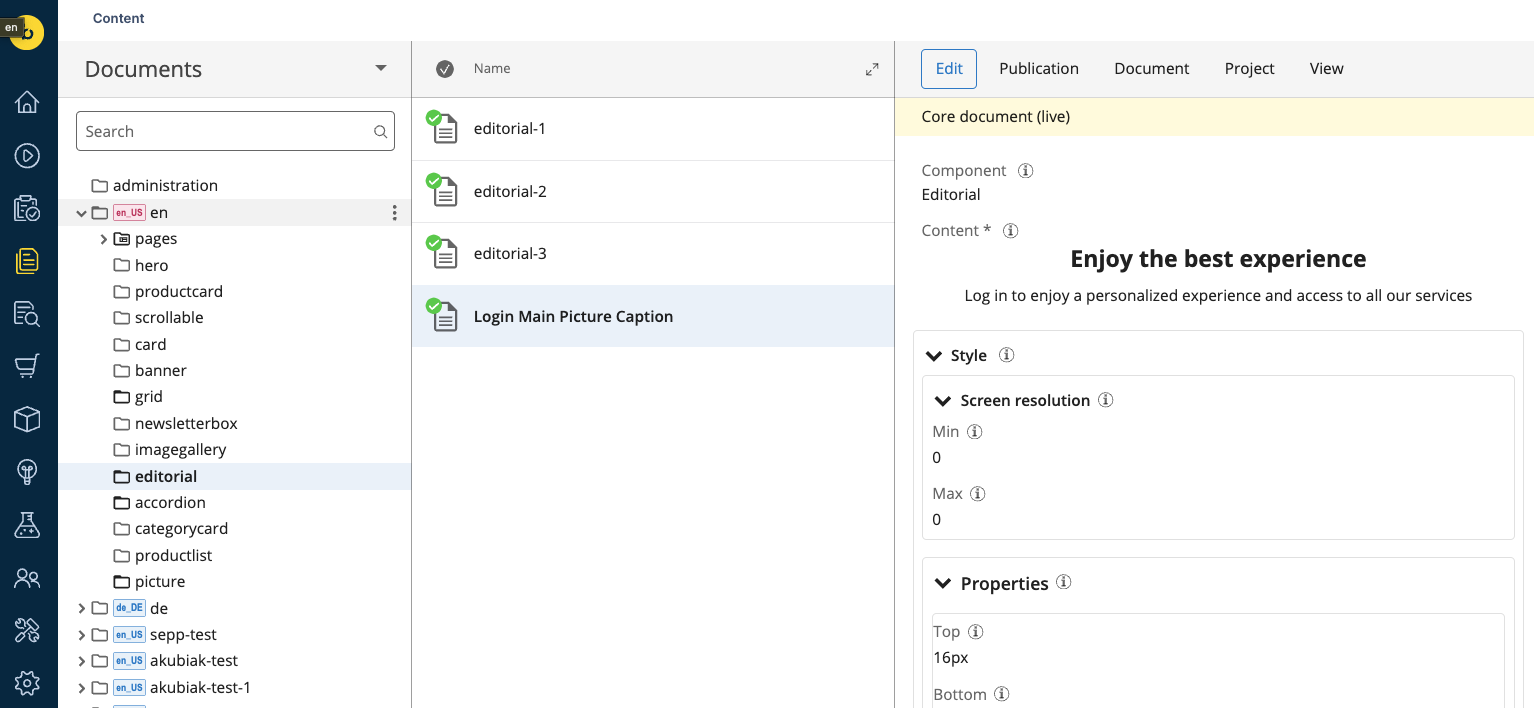
Task: Expand the sepp-test folder
Action: point(82,634)
